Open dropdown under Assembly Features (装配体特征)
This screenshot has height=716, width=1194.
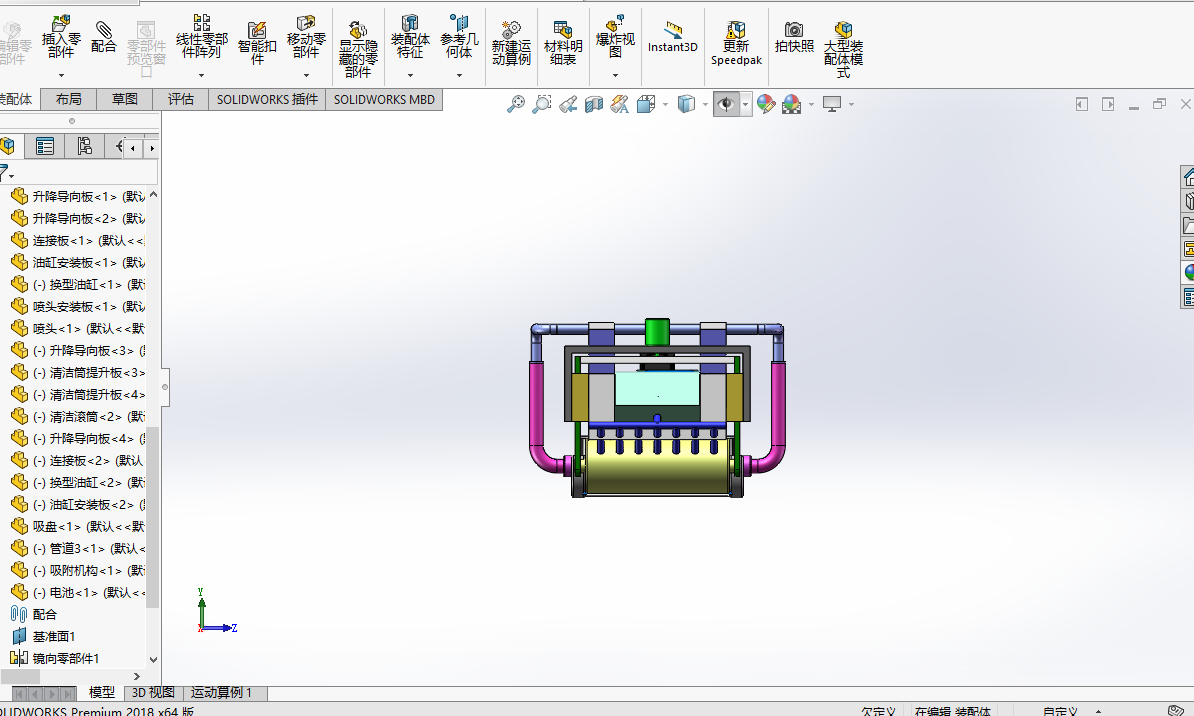[410, 75]
